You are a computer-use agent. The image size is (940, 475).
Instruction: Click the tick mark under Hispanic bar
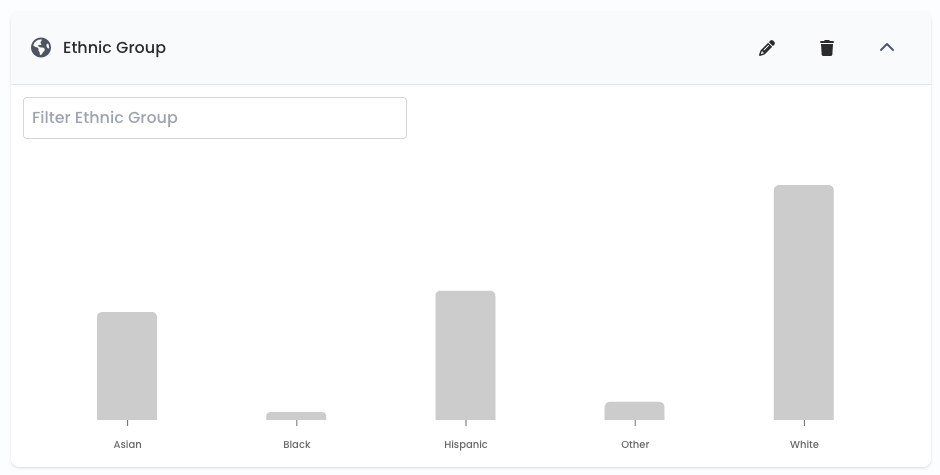pos(466,423)
